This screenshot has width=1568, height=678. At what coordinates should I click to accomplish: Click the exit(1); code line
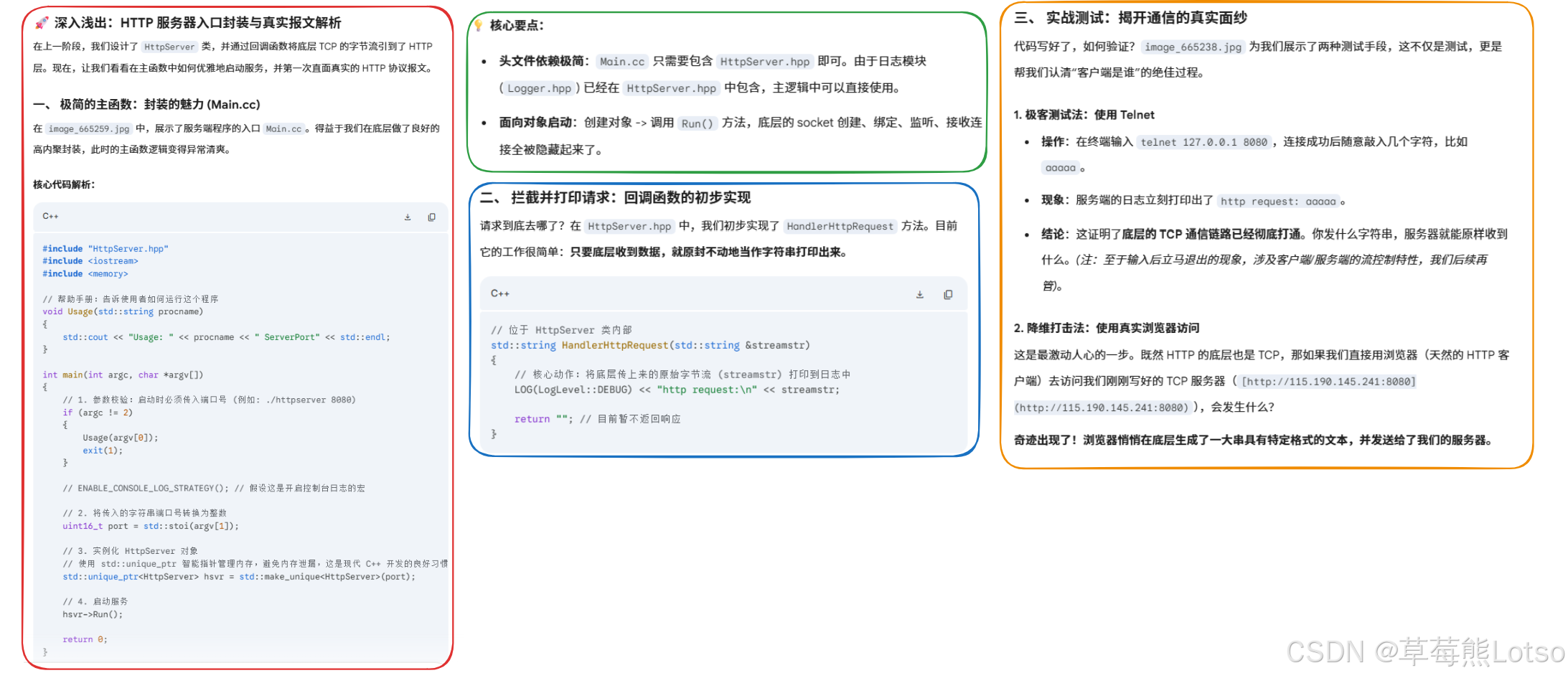(x=103, y=451)
